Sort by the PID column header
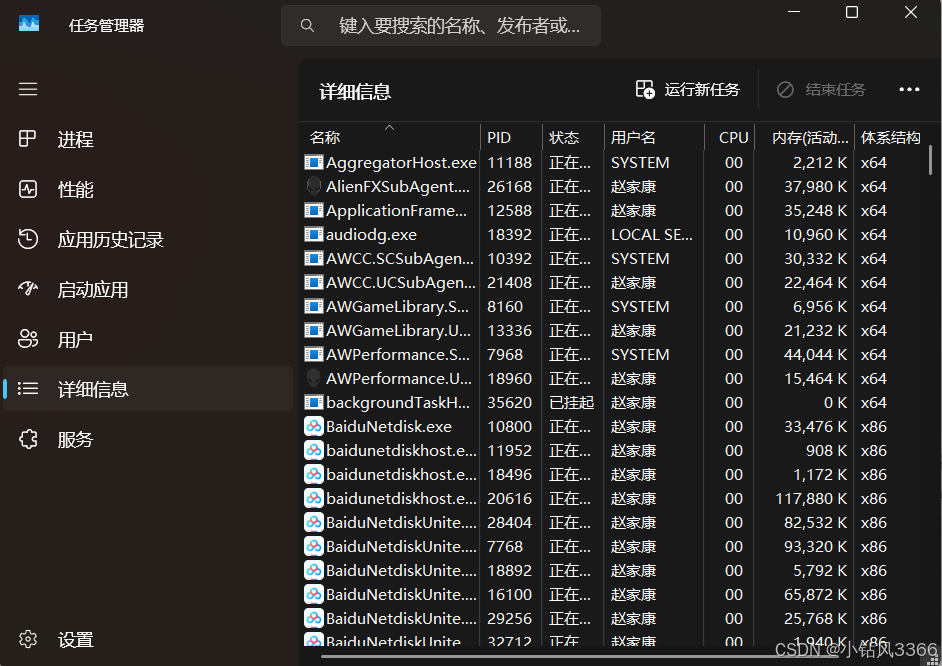This screenshot has width=942, height=666. pos(511,138)
